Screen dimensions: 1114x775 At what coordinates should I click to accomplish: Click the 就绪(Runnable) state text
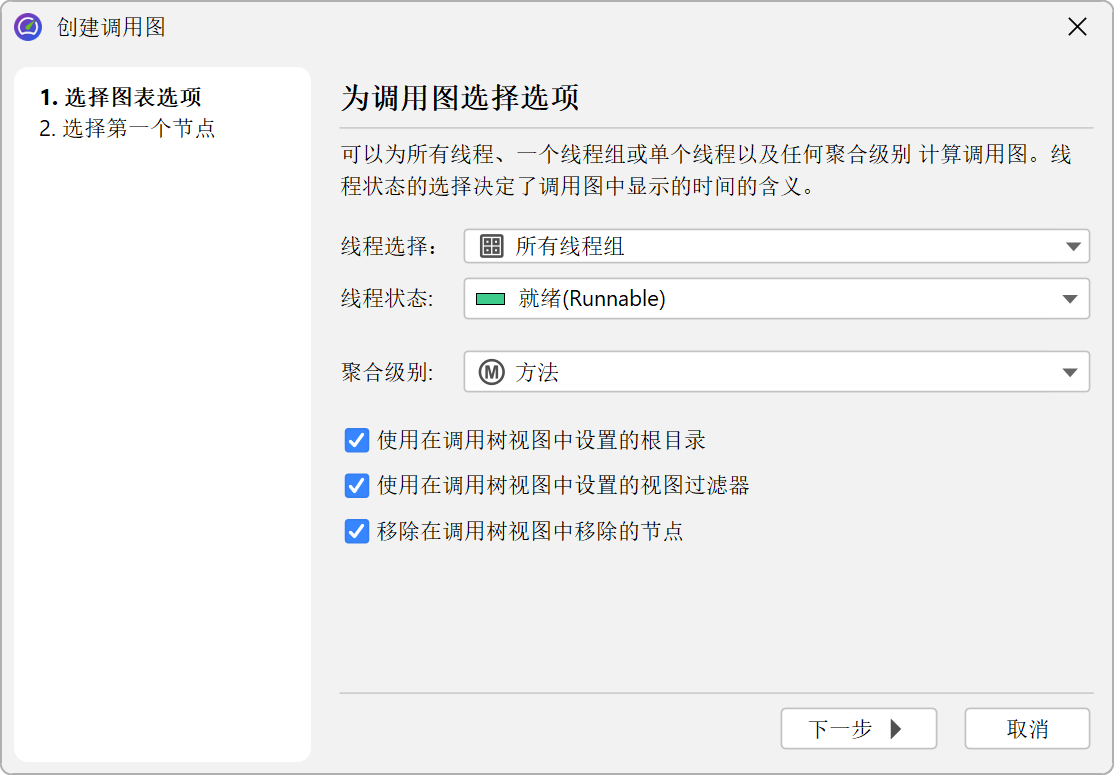pos(592,298)
